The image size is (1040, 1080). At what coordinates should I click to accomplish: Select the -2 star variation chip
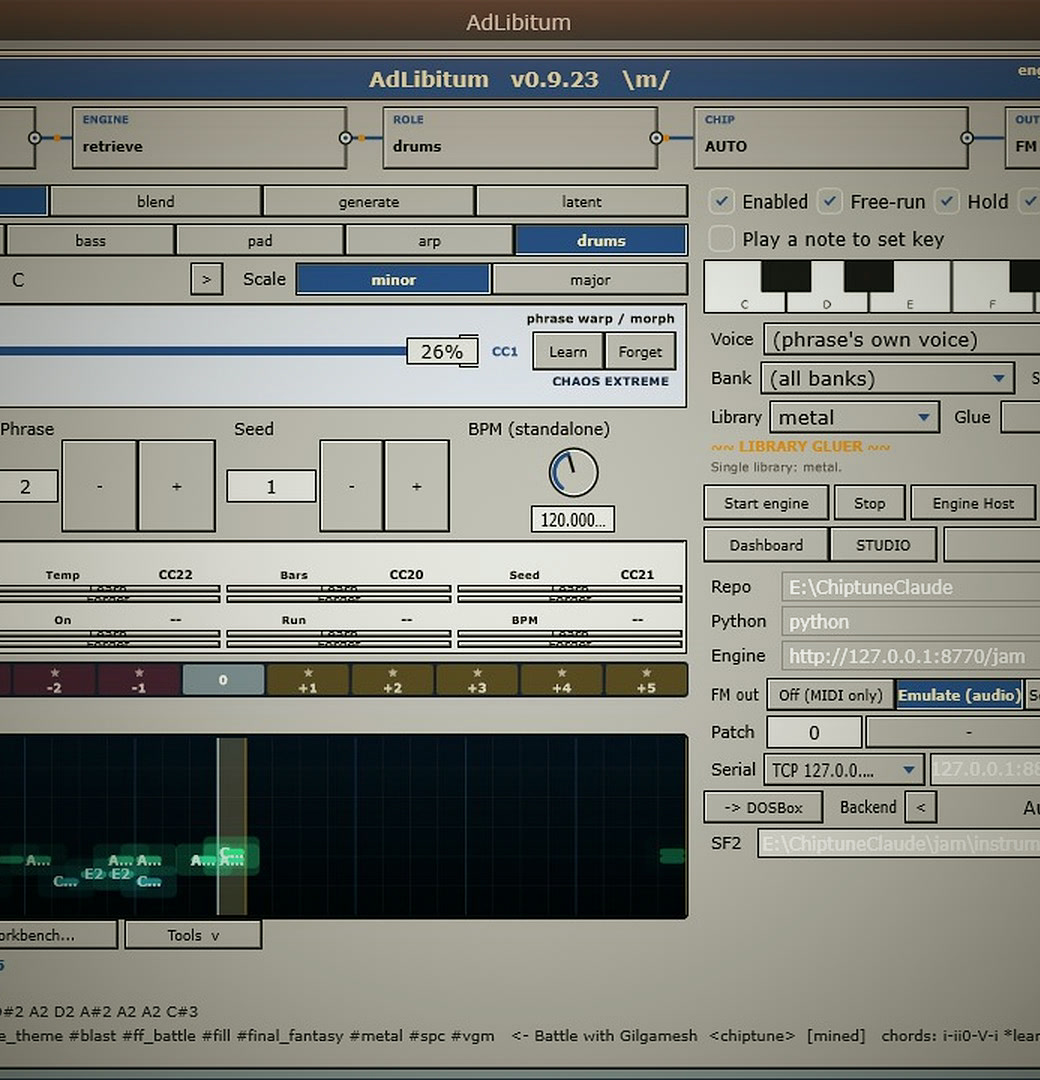click(x=54, y=680)
